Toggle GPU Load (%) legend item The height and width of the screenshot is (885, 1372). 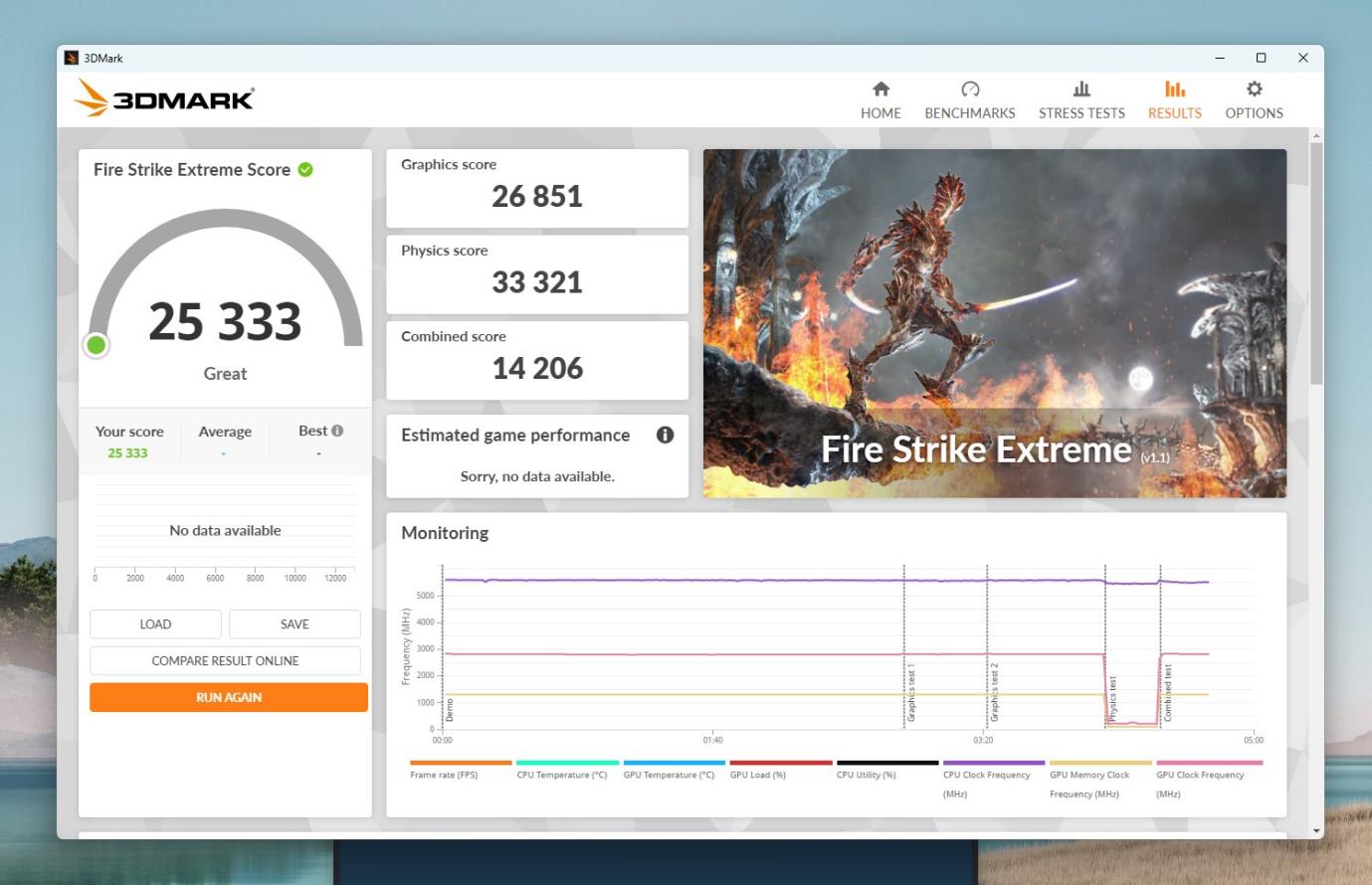780,771
